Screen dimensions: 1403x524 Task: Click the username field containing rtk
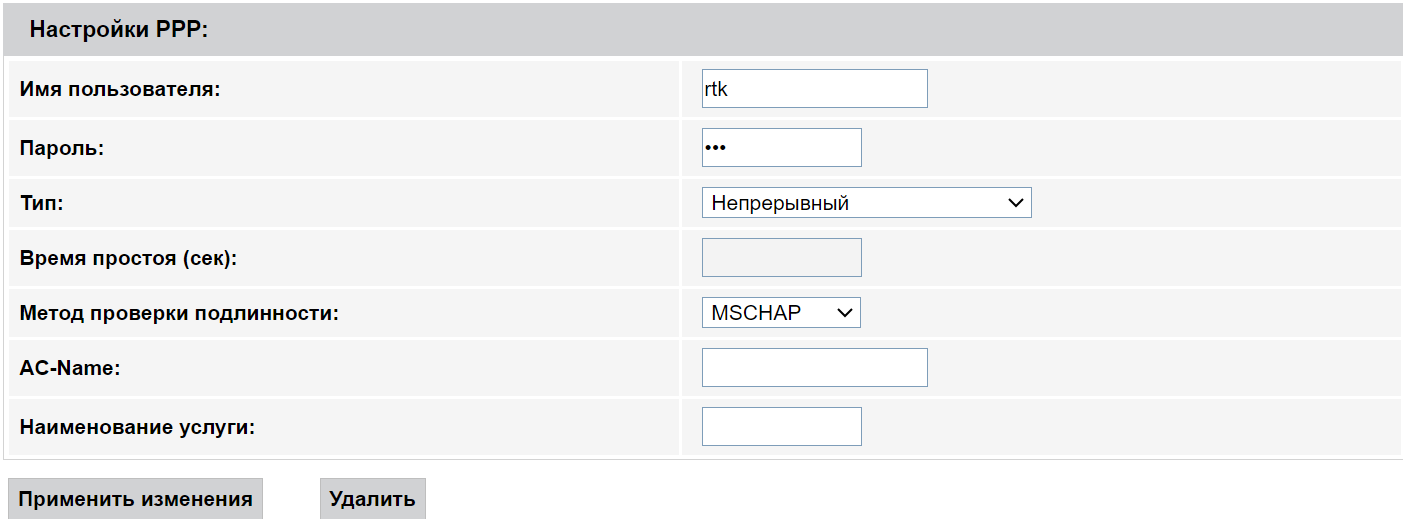coord(814,89)
